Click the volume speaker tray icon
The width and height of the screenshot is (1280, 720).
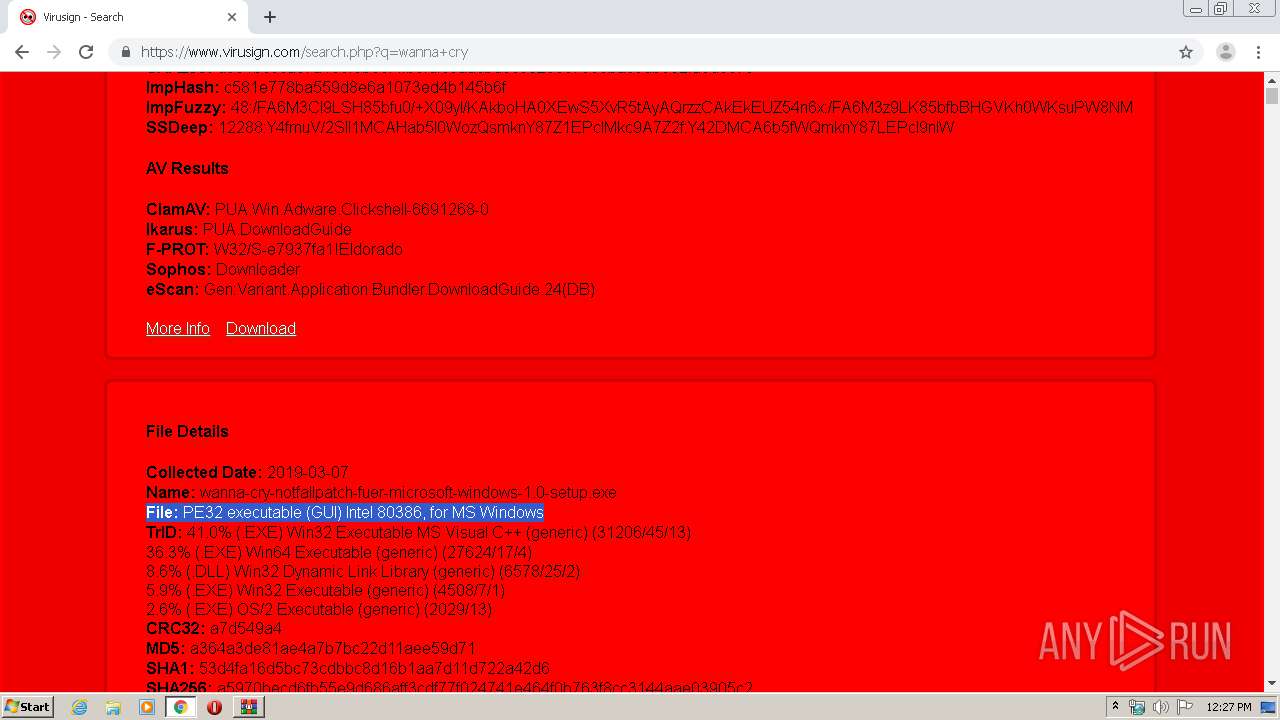tap(1161, 707)
